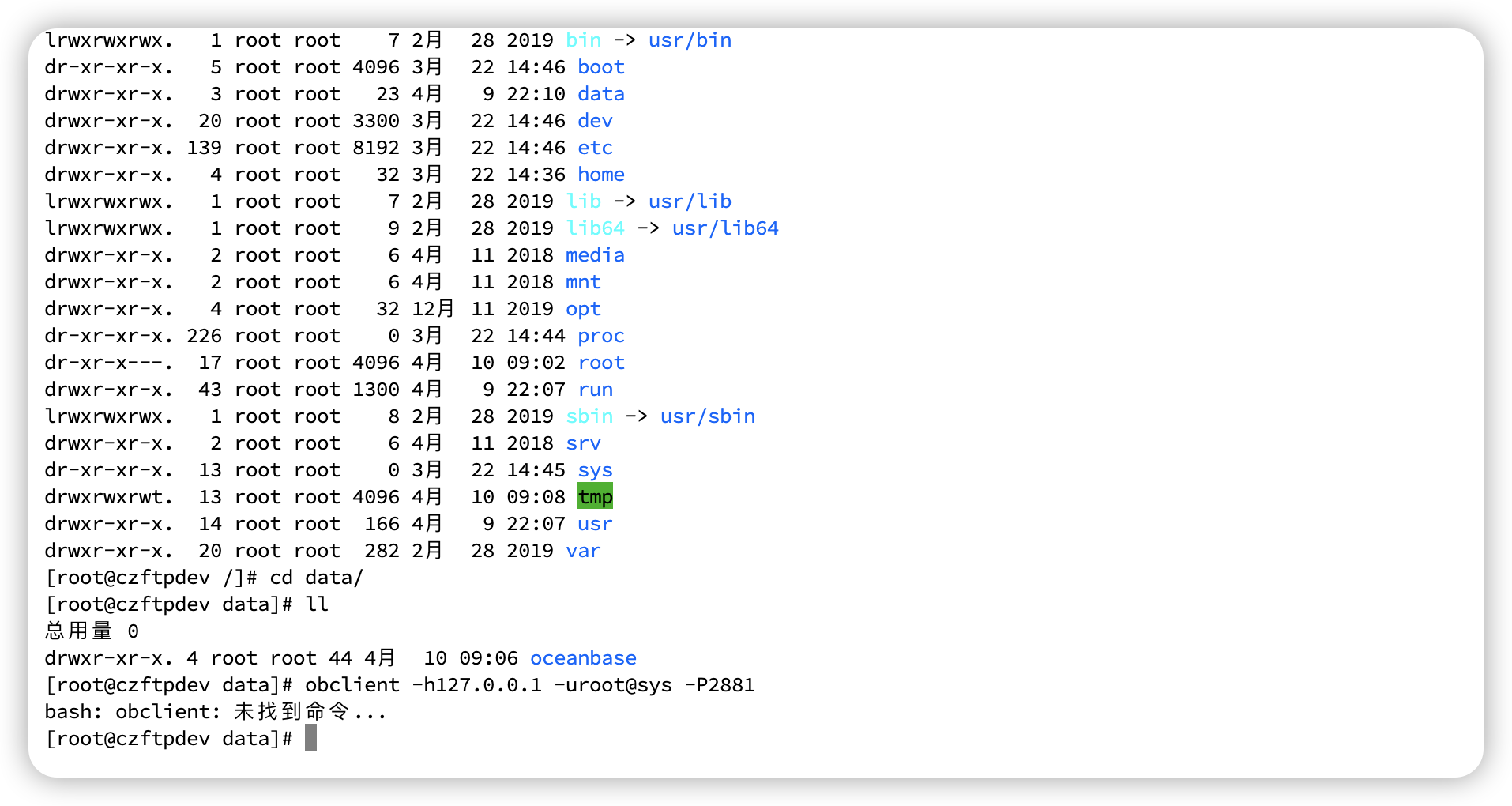Click the run directory name
The image size is (1512, 806).
click(595, 390)
